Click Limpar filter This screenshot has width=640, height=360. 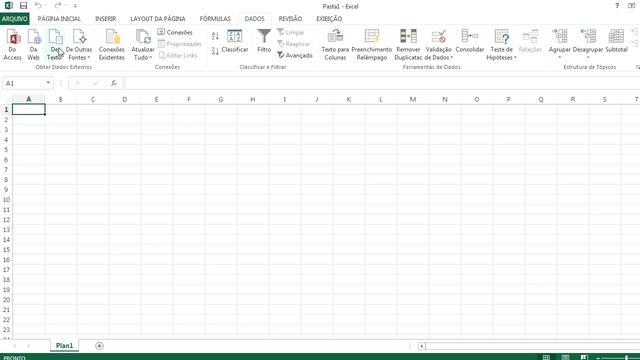[x=291, y=32]
